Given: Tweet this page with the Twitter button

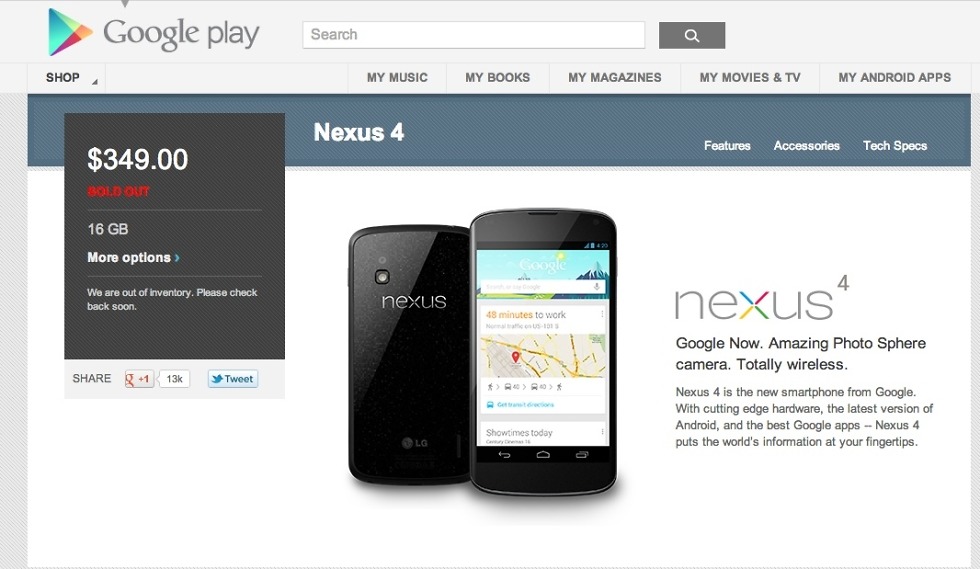Looking at the screenshot, I should 232,379.
